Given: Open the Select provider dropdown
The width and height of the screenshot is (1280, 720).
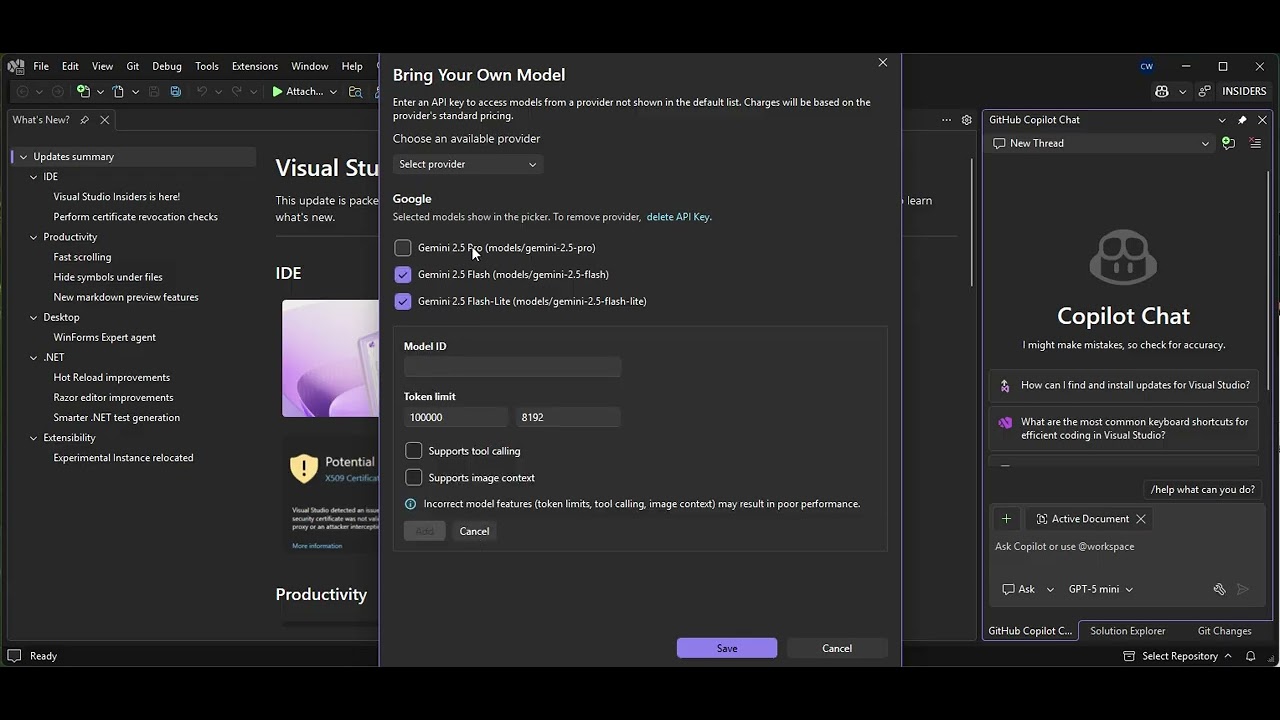Looking at the screenshot, I should pos(467,164).
